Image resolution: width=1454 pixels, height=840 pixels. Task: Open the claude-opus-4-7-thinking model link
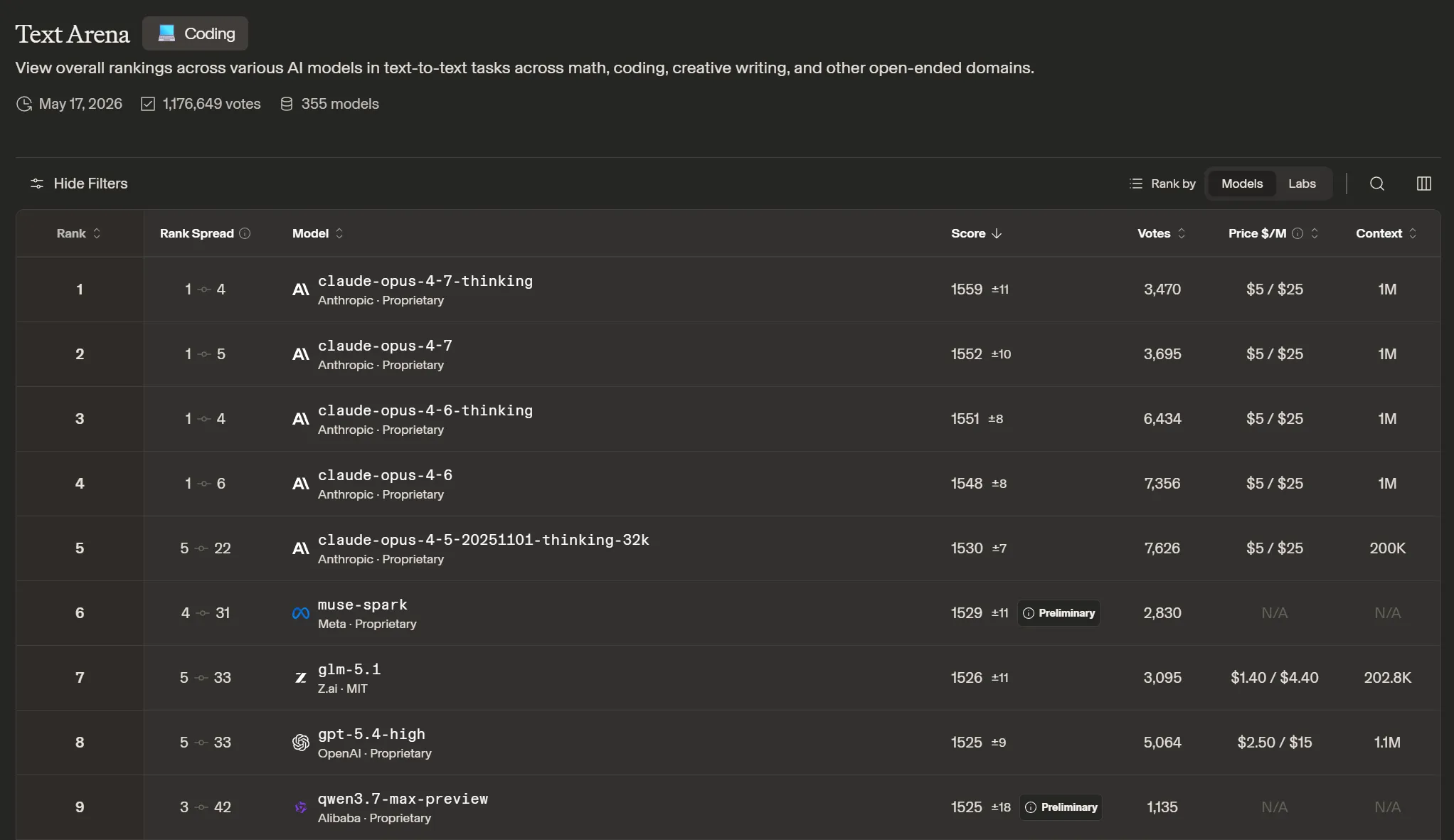(425, 281)
